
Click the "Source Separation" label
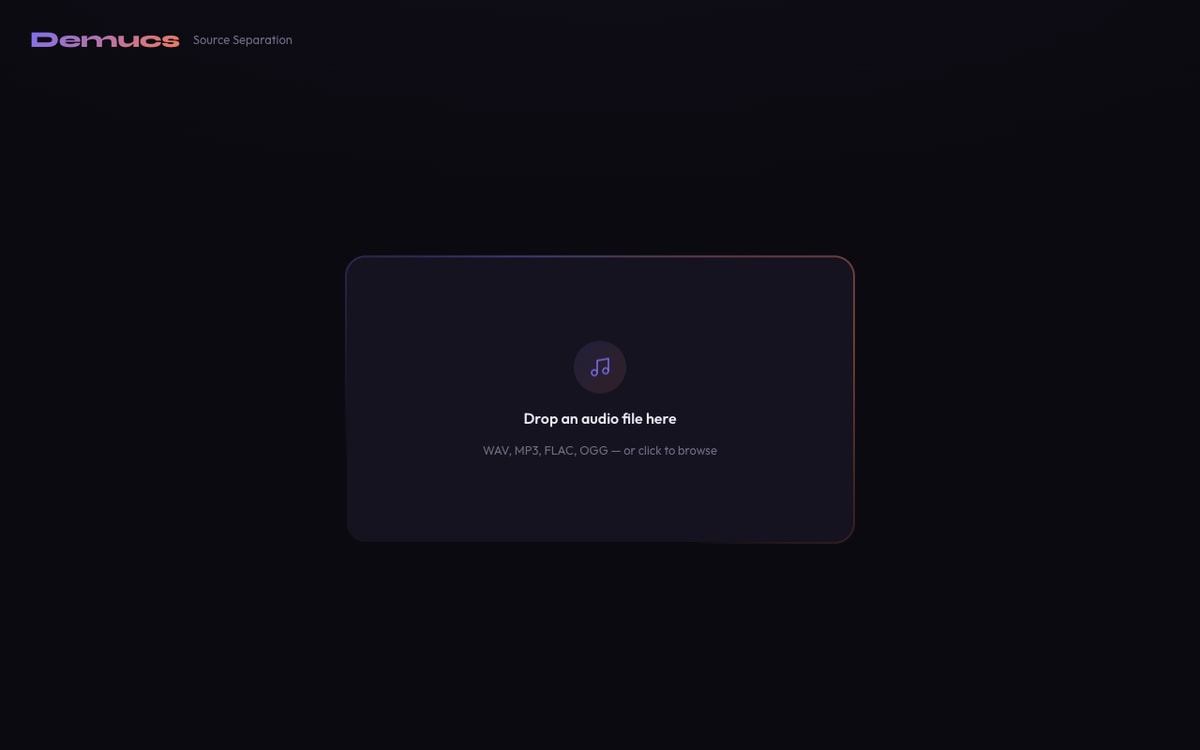(x=243, y=40)
